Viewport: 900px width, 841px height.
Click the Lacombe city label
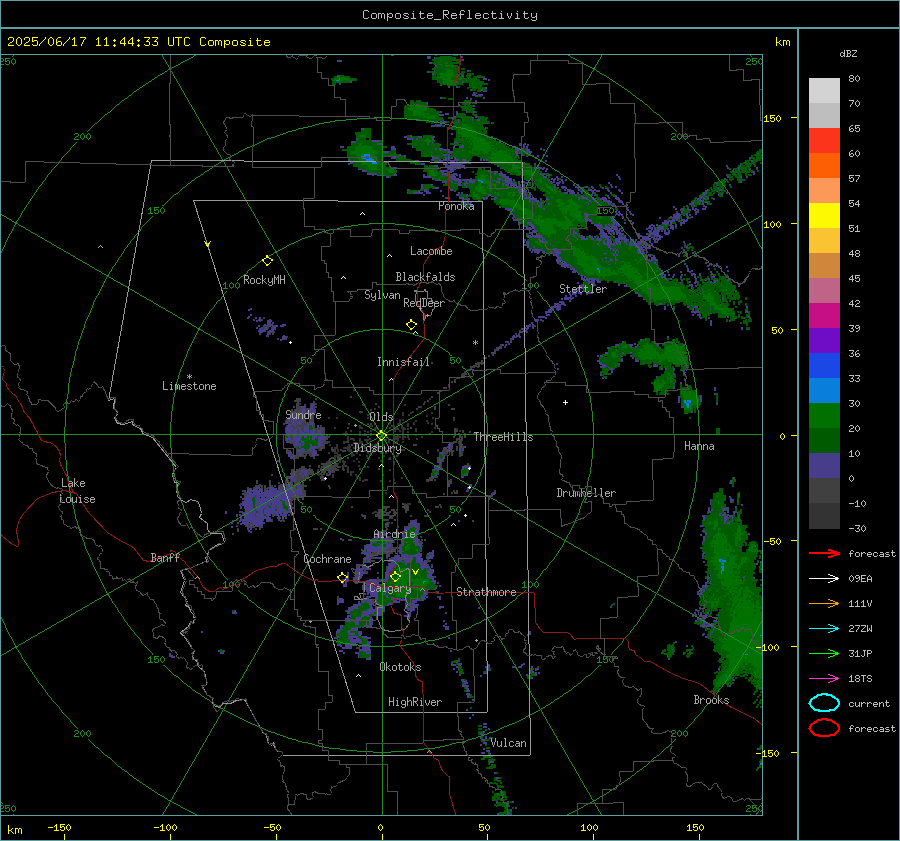point(431,251)
